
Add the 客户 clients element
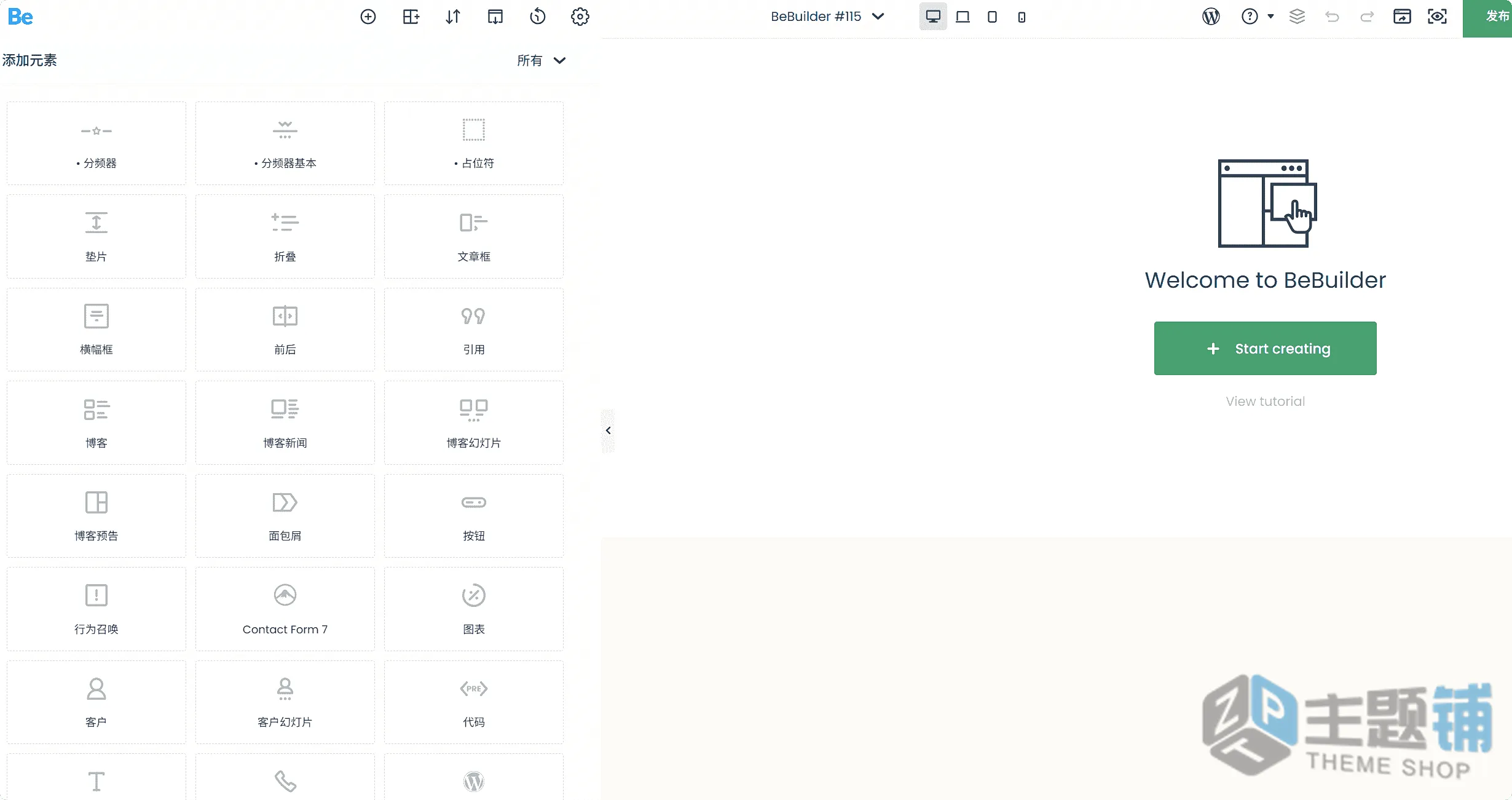click(96, 702)
